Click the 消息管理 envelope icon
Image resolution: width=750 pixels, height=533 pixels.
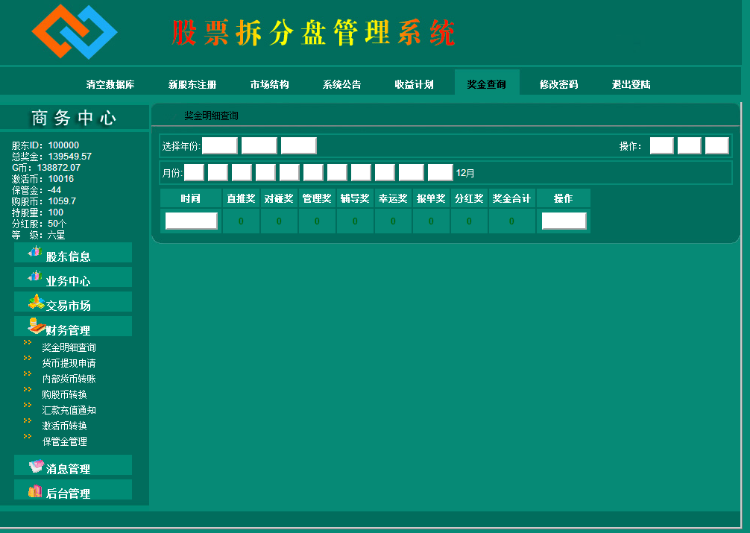click(x=36, y=466)
